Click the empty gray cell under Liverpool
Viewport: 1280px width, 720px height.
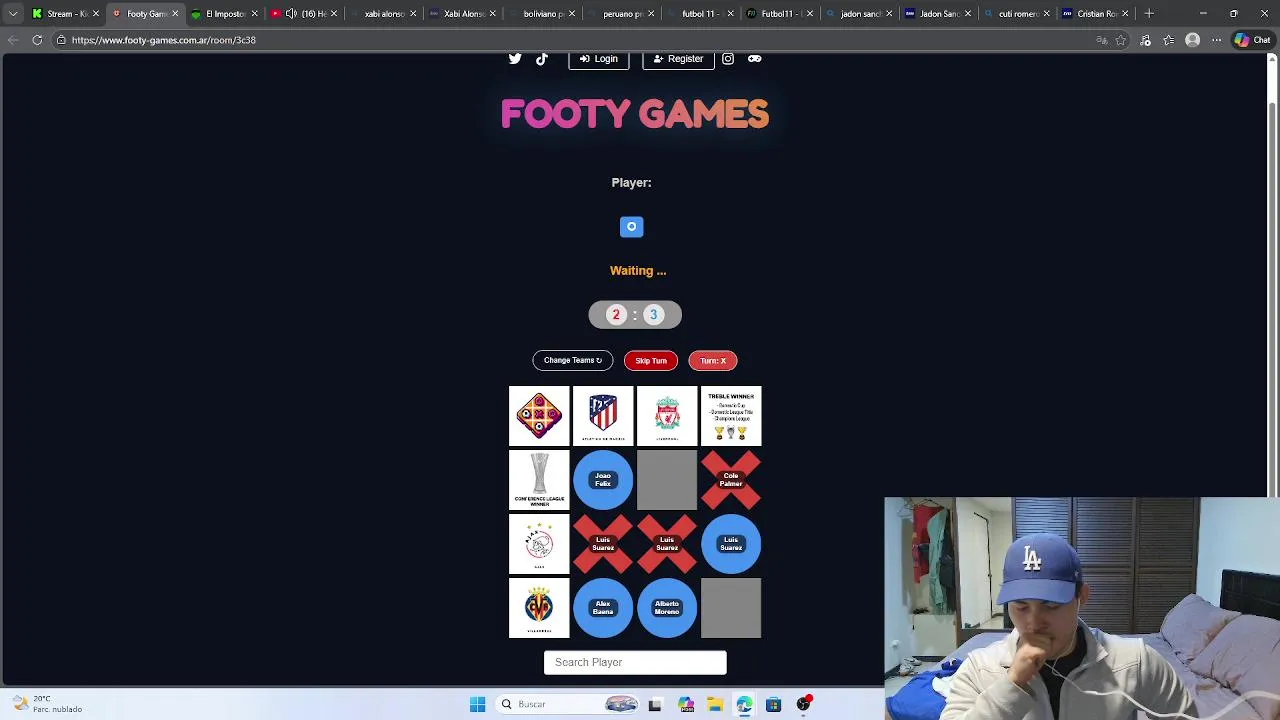click(667, 480)
